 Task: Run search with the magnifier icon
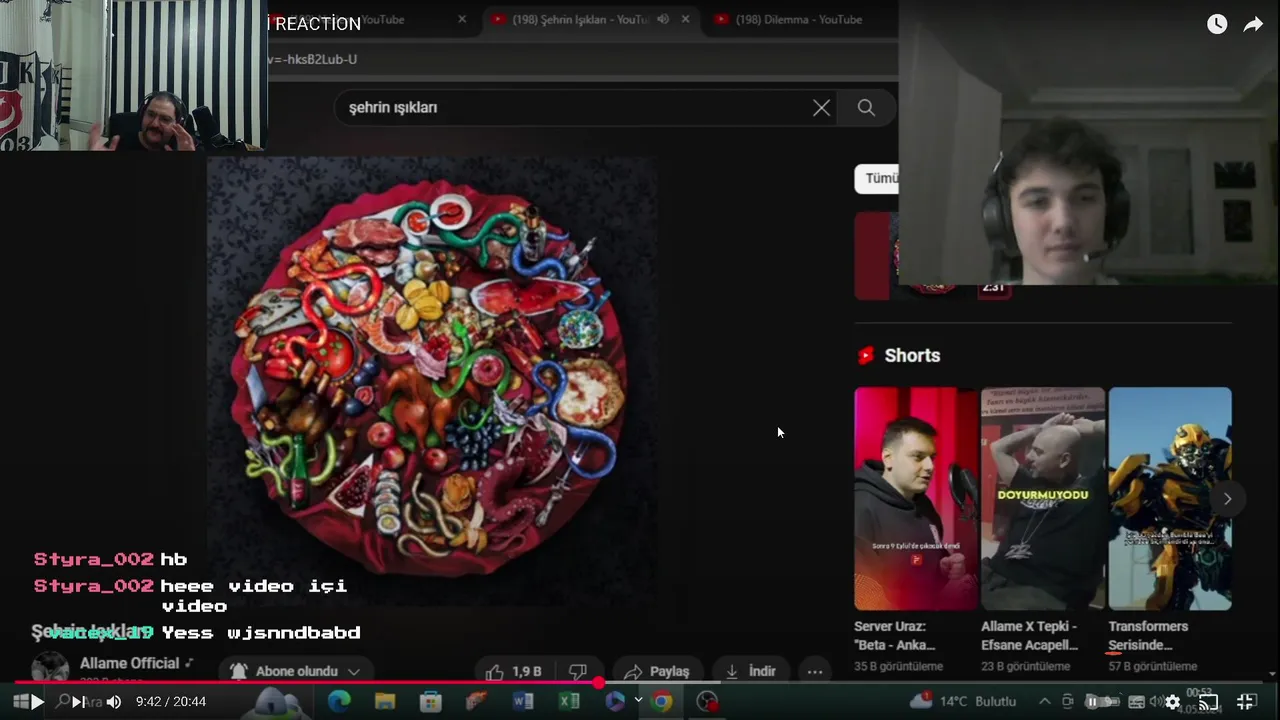[x=866, y=108]
